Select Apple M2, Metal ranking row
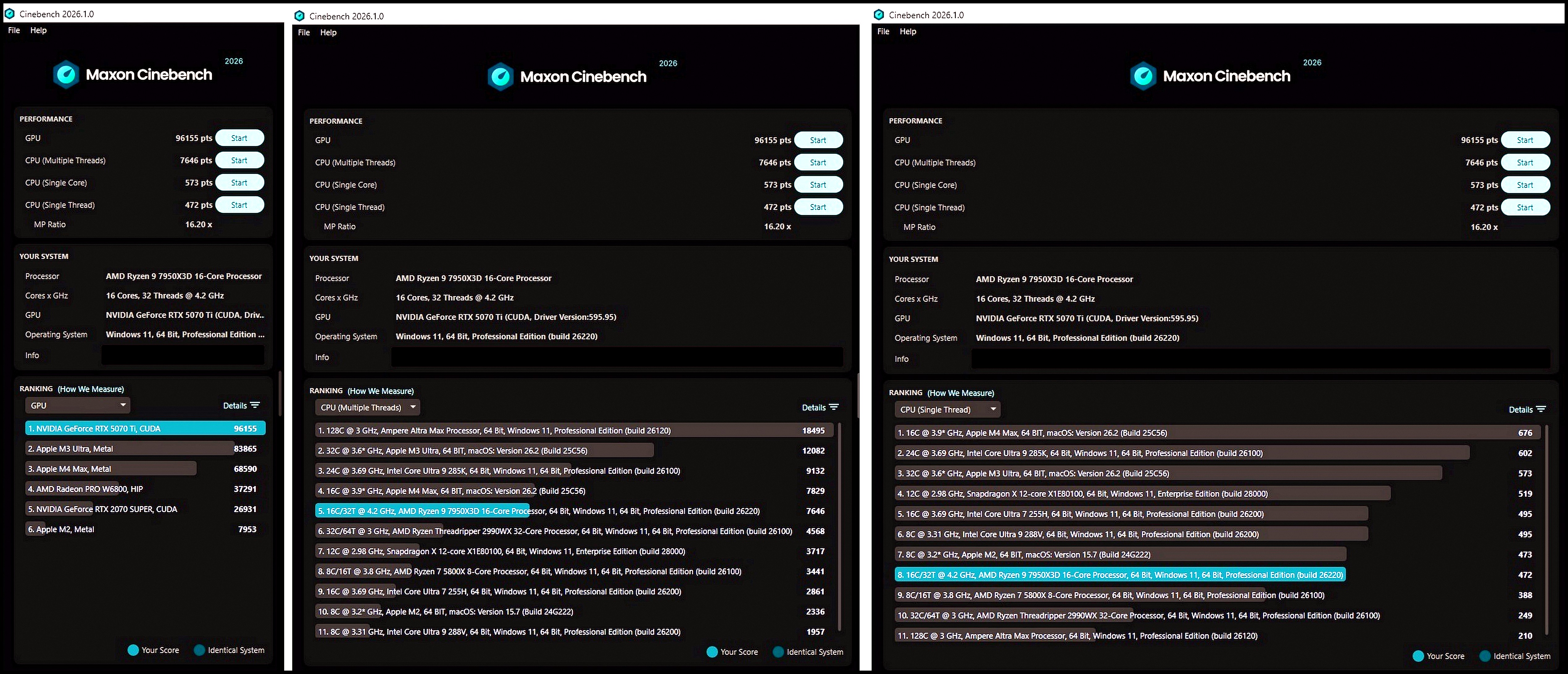1568x674 pixels. (145, 529)
